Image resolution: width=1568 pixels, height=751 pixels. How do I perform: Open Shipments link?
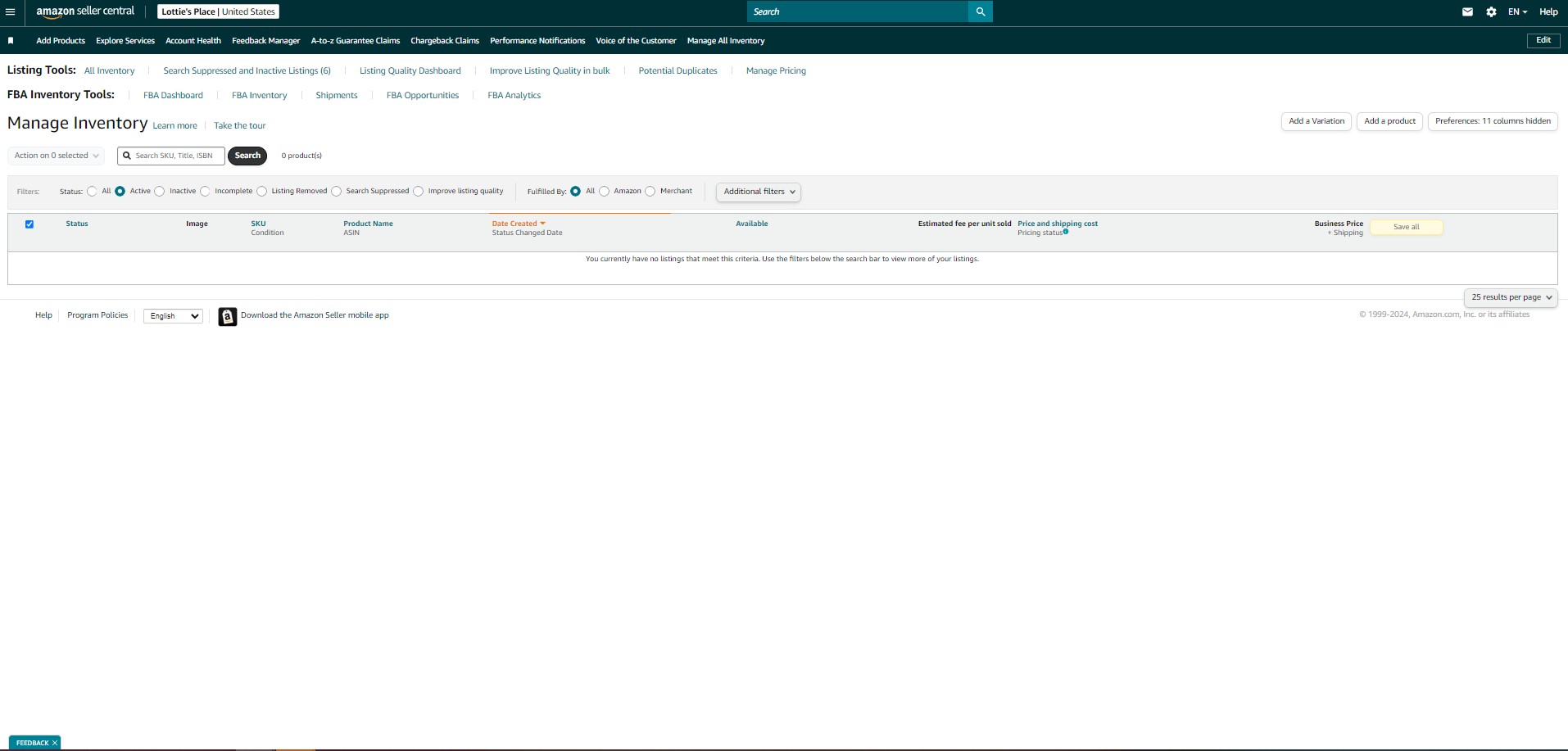[337, 96]
